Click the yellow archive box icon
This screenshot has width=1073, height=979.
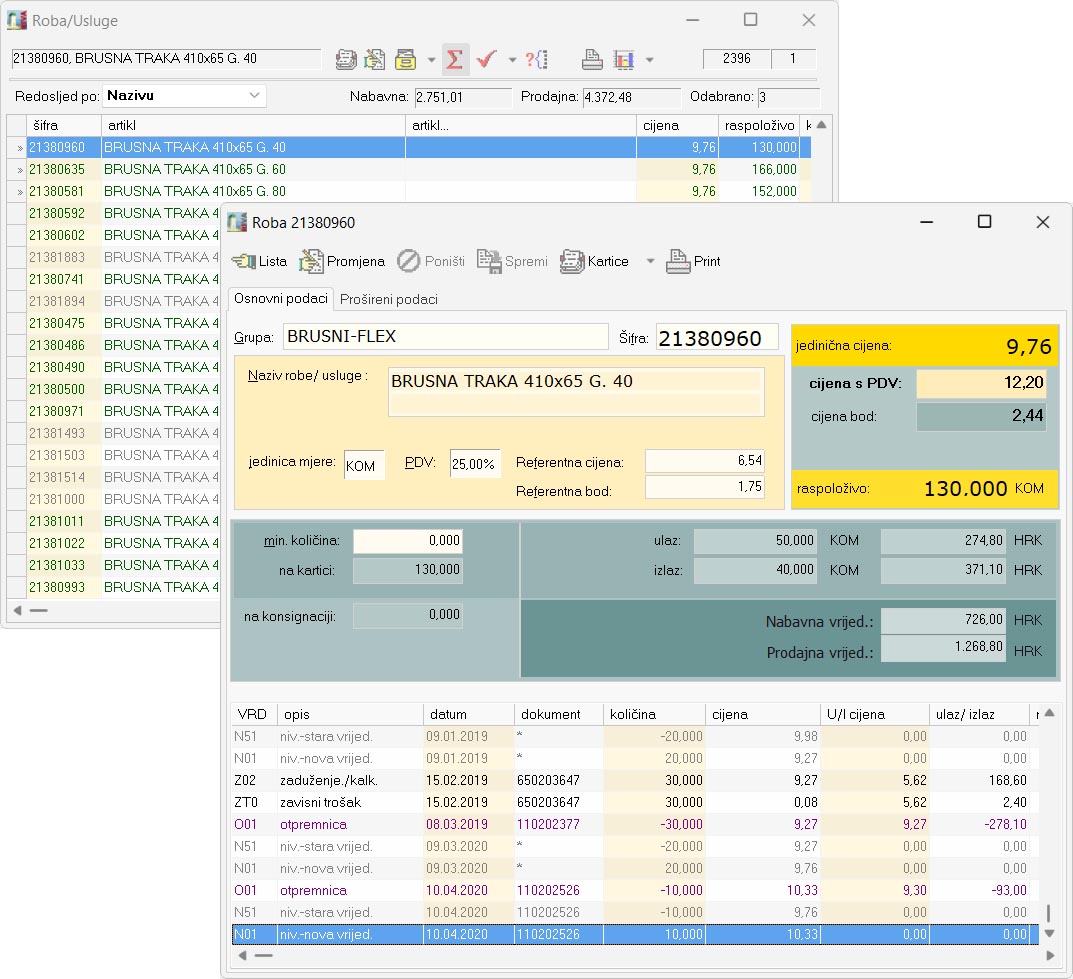coord(405,59)
